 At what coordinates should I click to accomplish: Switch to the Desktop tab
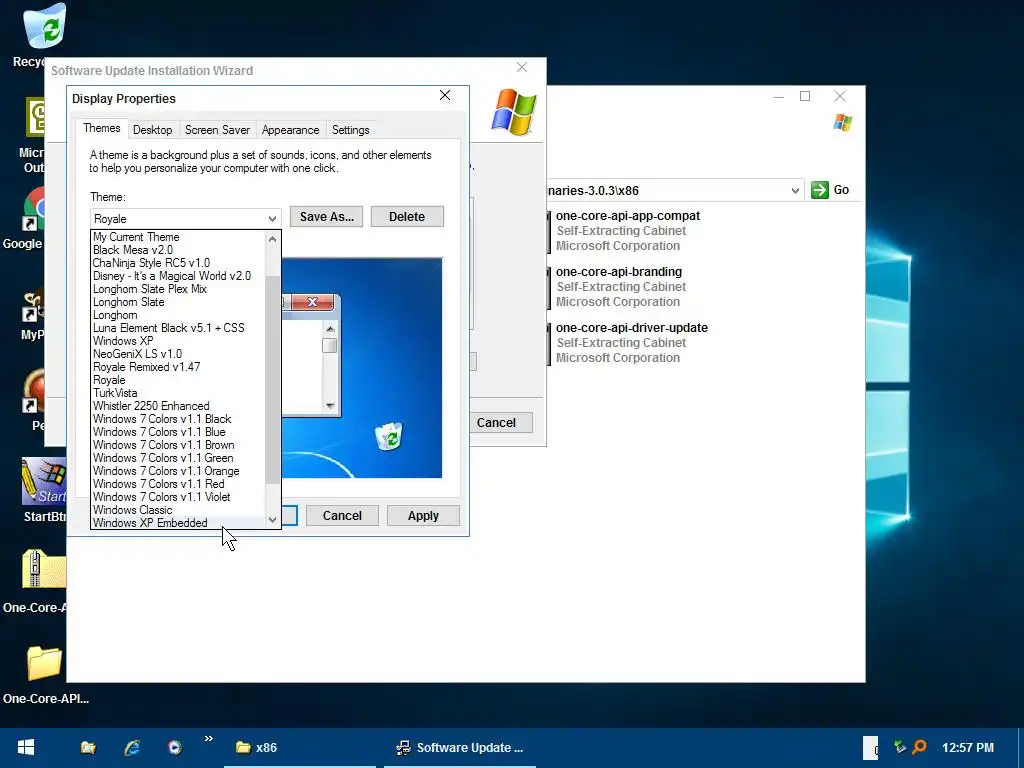pos(152,130)
